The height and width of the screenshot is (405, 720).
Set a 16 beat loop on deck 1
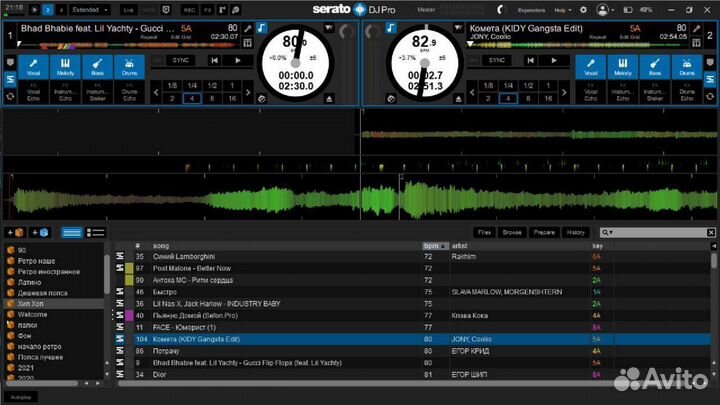click(x=232, y=98)
